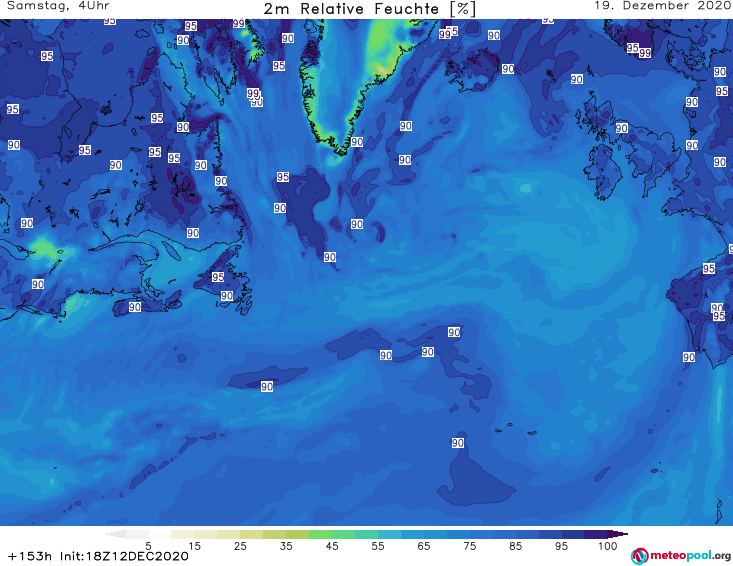Click the colorbar label '25'

[240, 546]
